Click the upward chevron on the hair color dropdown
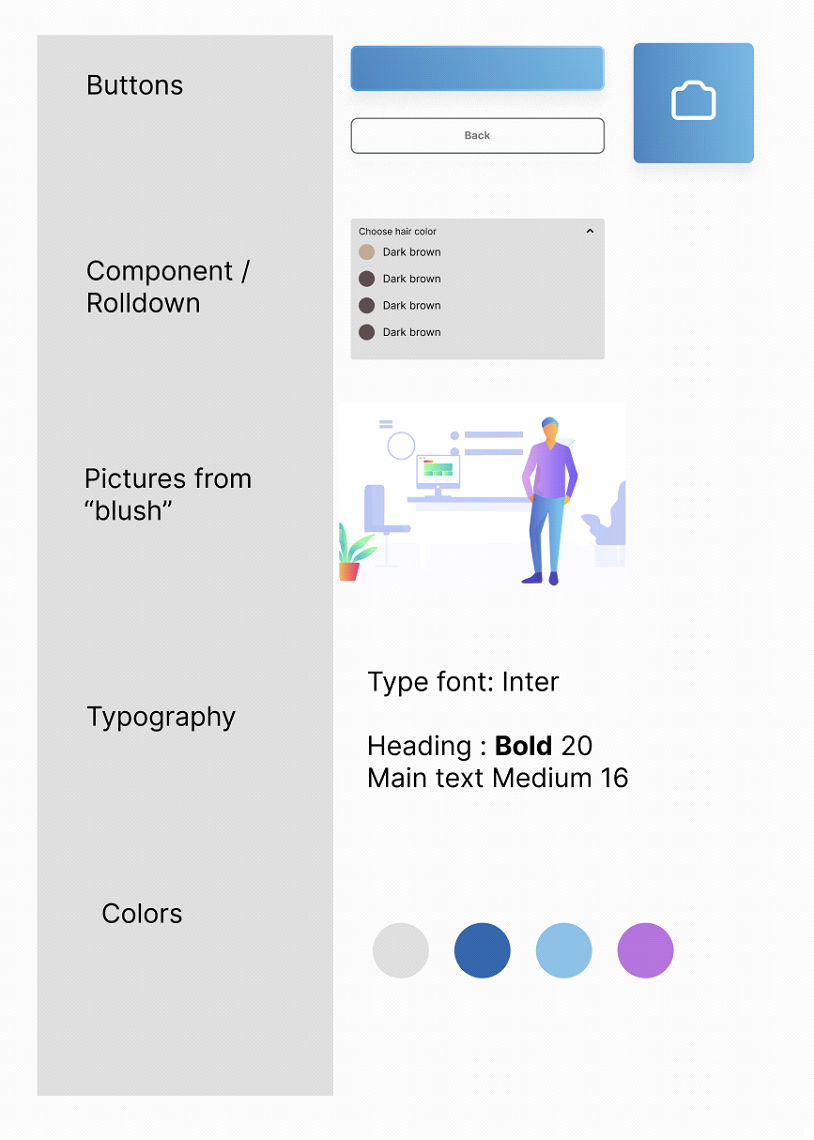This screenshot has width=814, height=1140. pos(590,231)
